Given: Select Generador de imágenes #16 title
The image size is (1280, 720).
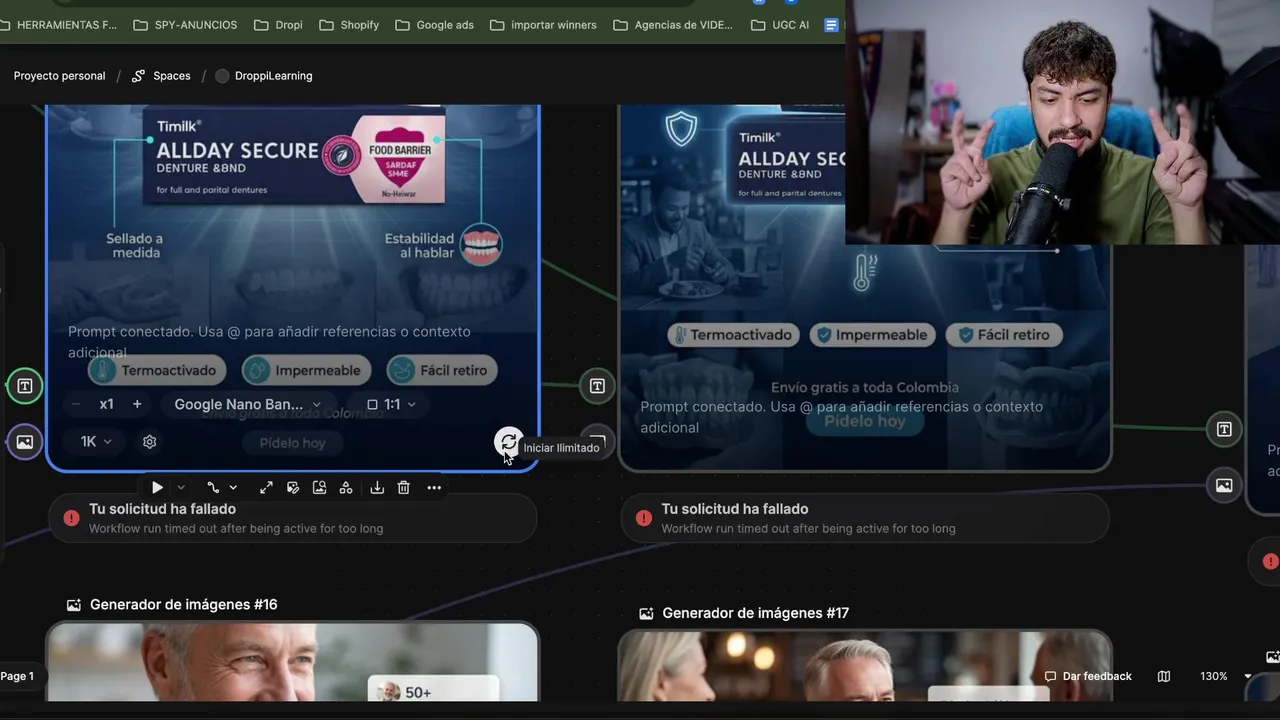Looking at the screenshot, I should (x=184, y=604).
